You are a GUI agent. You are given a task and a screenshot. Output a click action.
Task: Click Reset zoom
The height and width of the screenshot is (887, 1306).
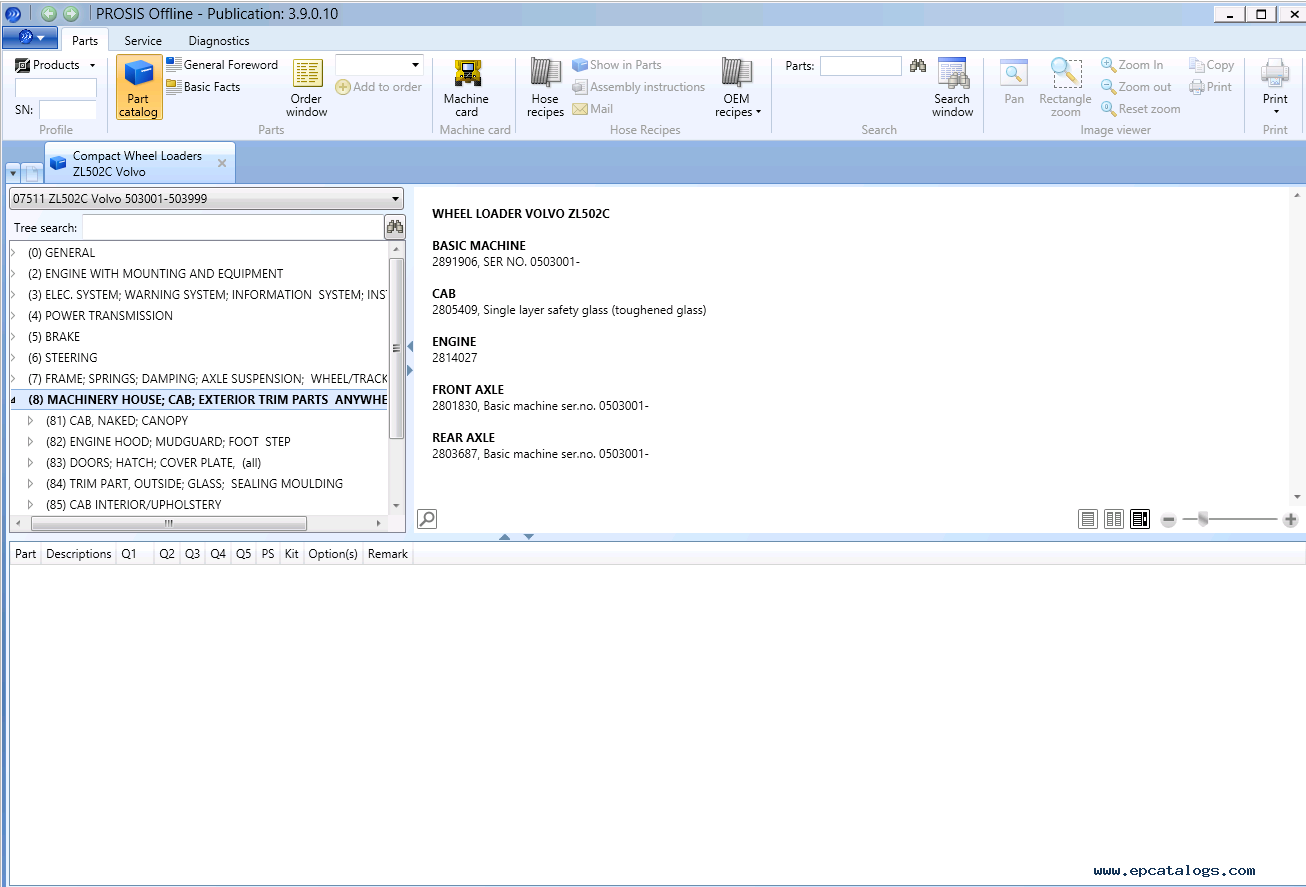[x=1141, y=109]
